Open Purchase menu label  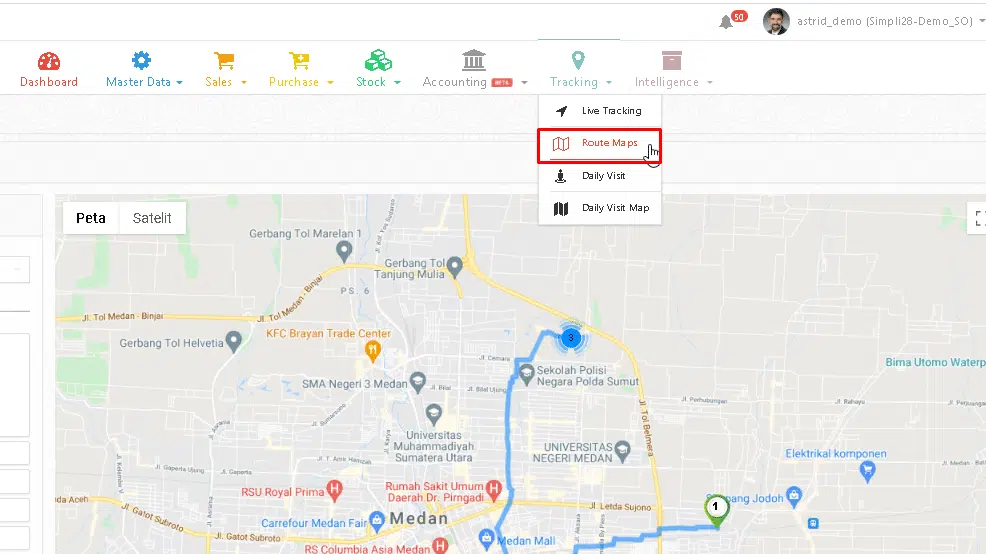coord(294,82)
